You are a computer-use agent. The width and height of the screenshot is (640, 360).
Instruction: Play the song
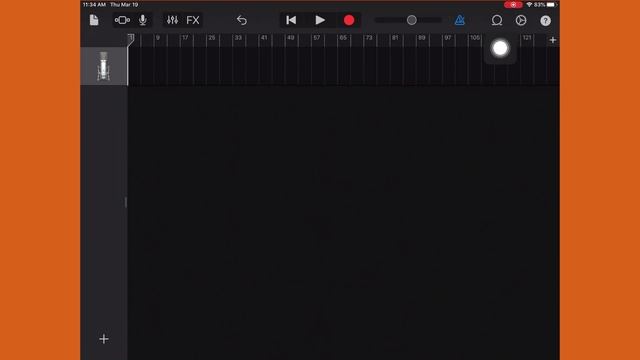tap(320, 20)
